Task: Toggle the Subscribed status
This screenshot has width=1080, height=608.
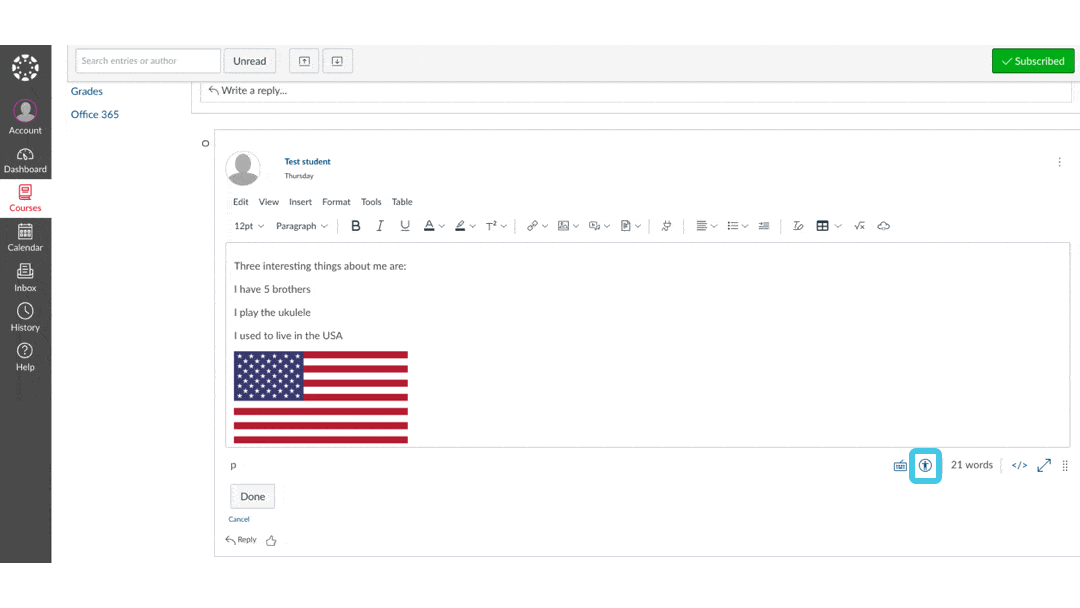Action: pos(1033,60)
